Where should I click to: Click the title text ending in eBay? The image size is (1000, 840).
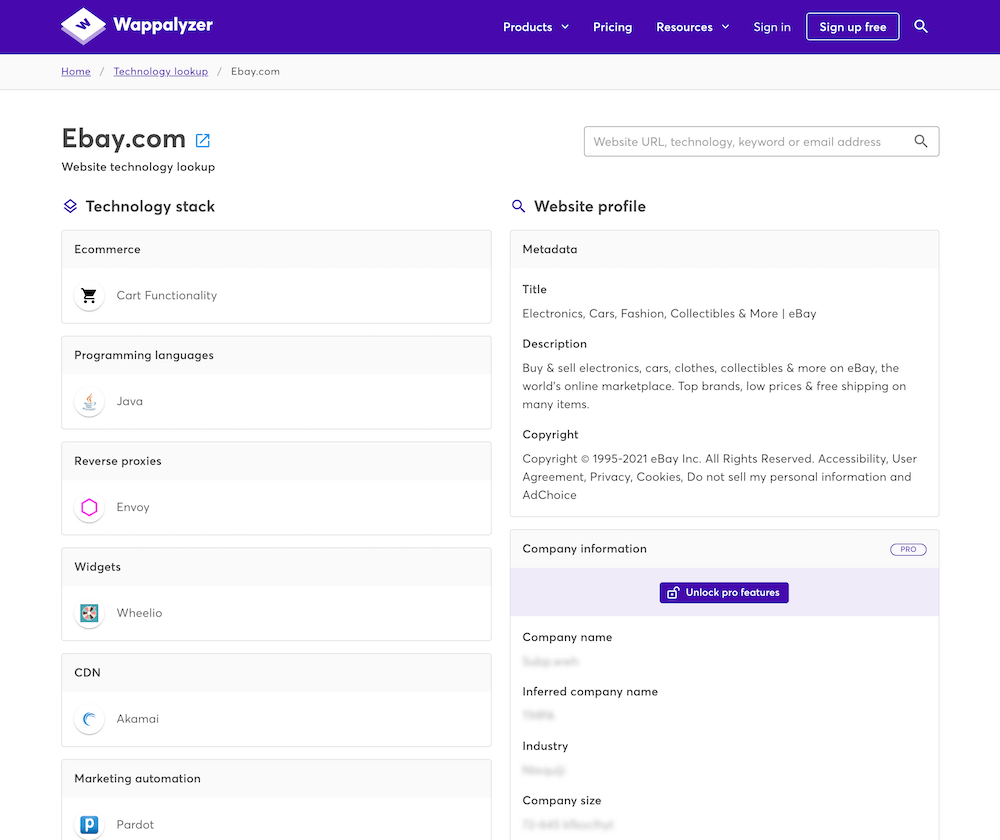click(x=669, y=314)
